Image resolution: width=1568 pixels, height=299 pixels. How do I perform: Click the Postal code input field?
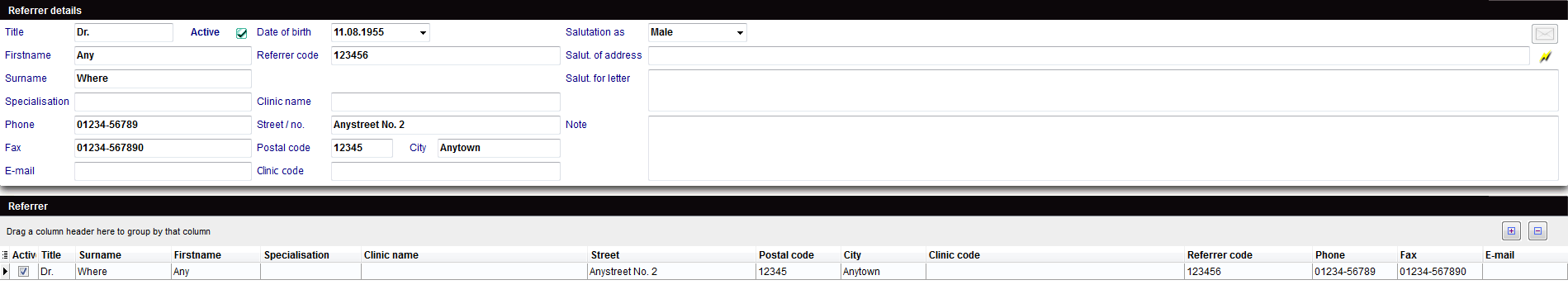(362, 148)
